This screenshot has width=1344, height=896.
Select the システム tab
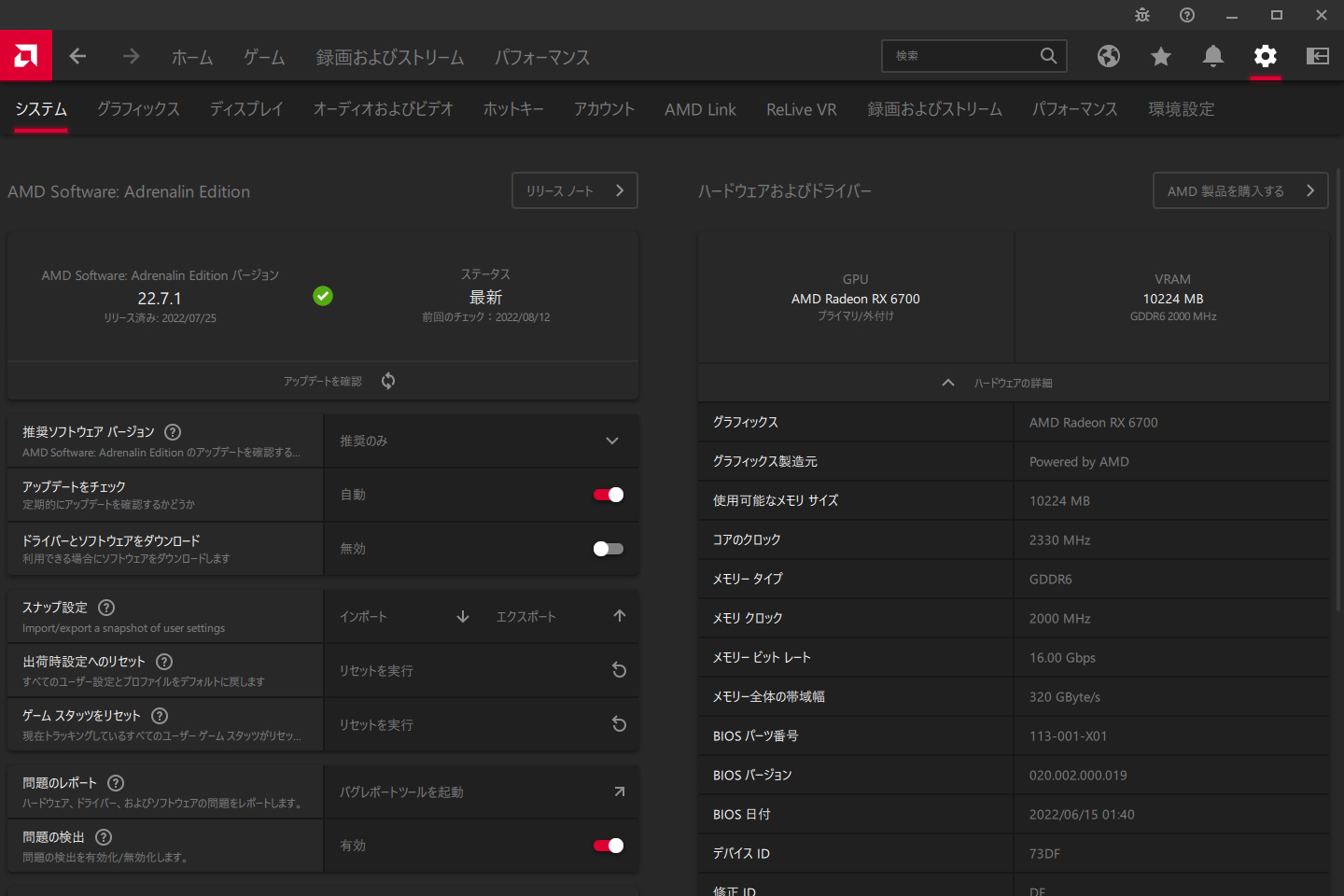(41, 109)
